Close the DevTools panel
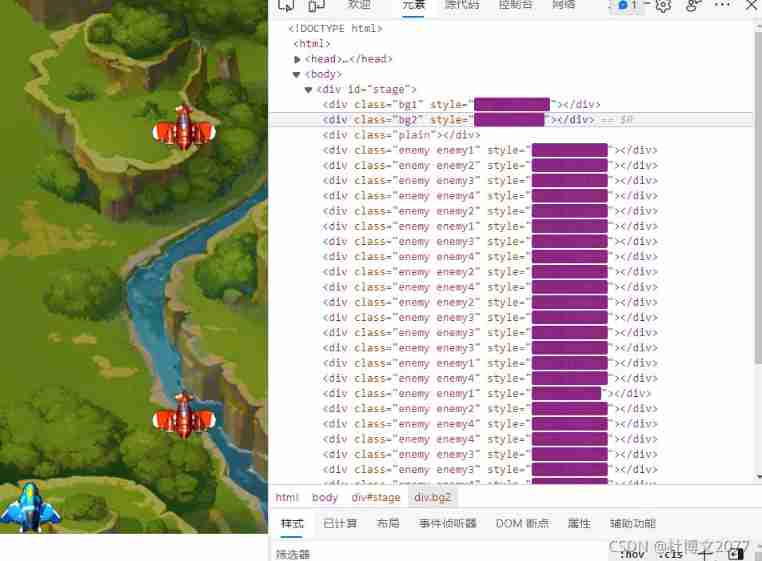This screenshot has height=561, width=762. [x=753, y=5]
